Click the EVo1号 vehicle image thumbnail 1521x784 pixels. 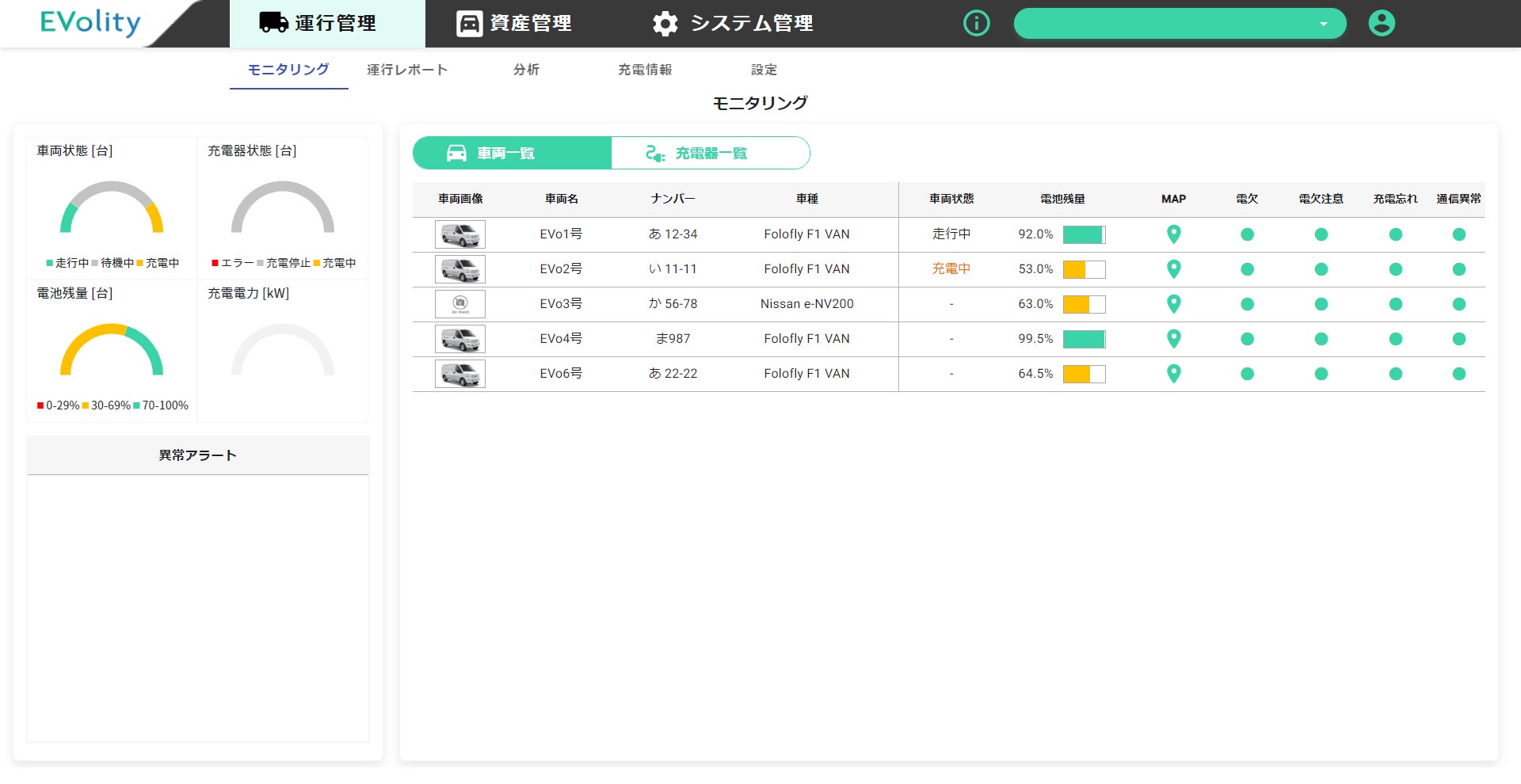tap(460, 234)
